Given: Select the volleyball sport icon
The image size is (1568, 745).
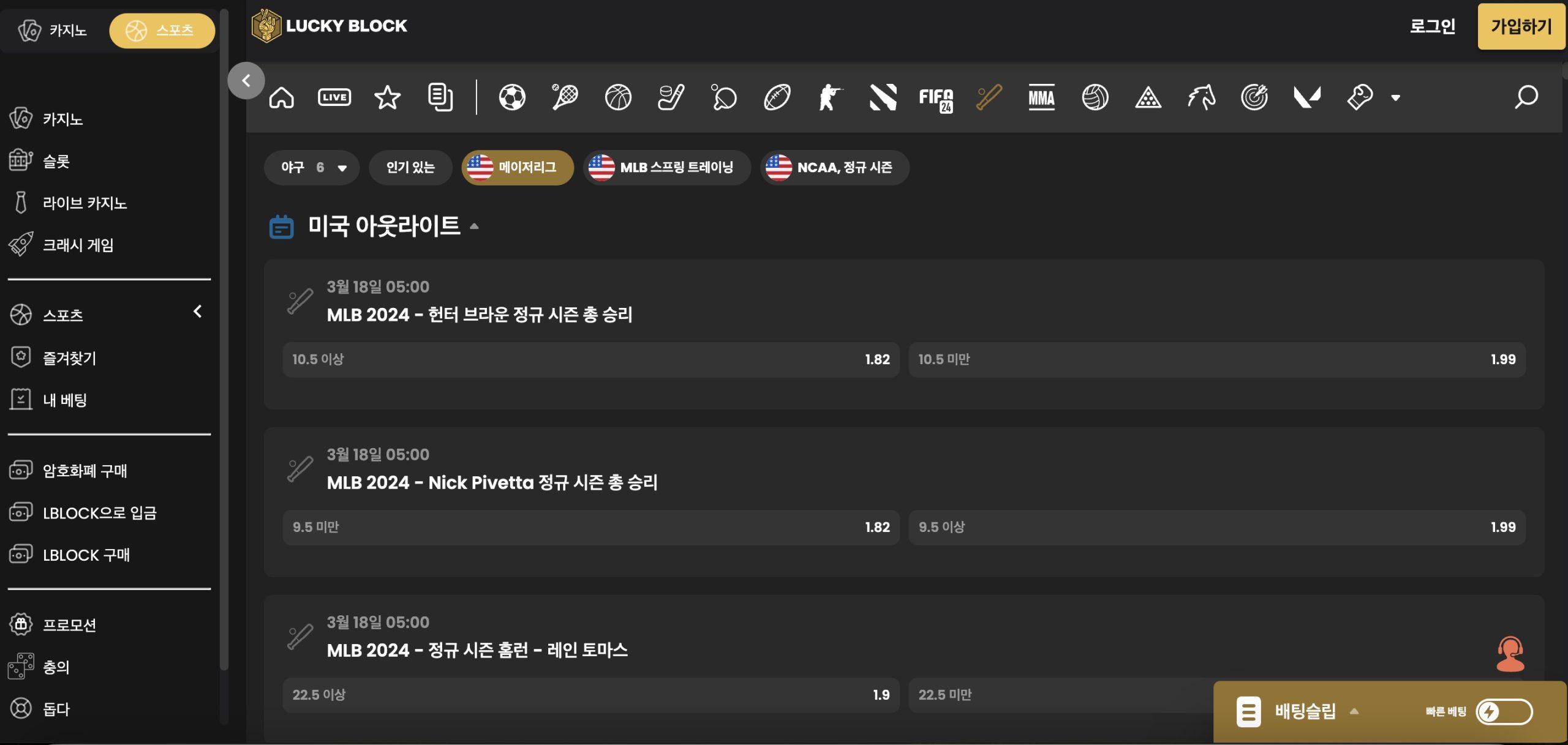Looking at the screenshot, I should pos(1095,97).
